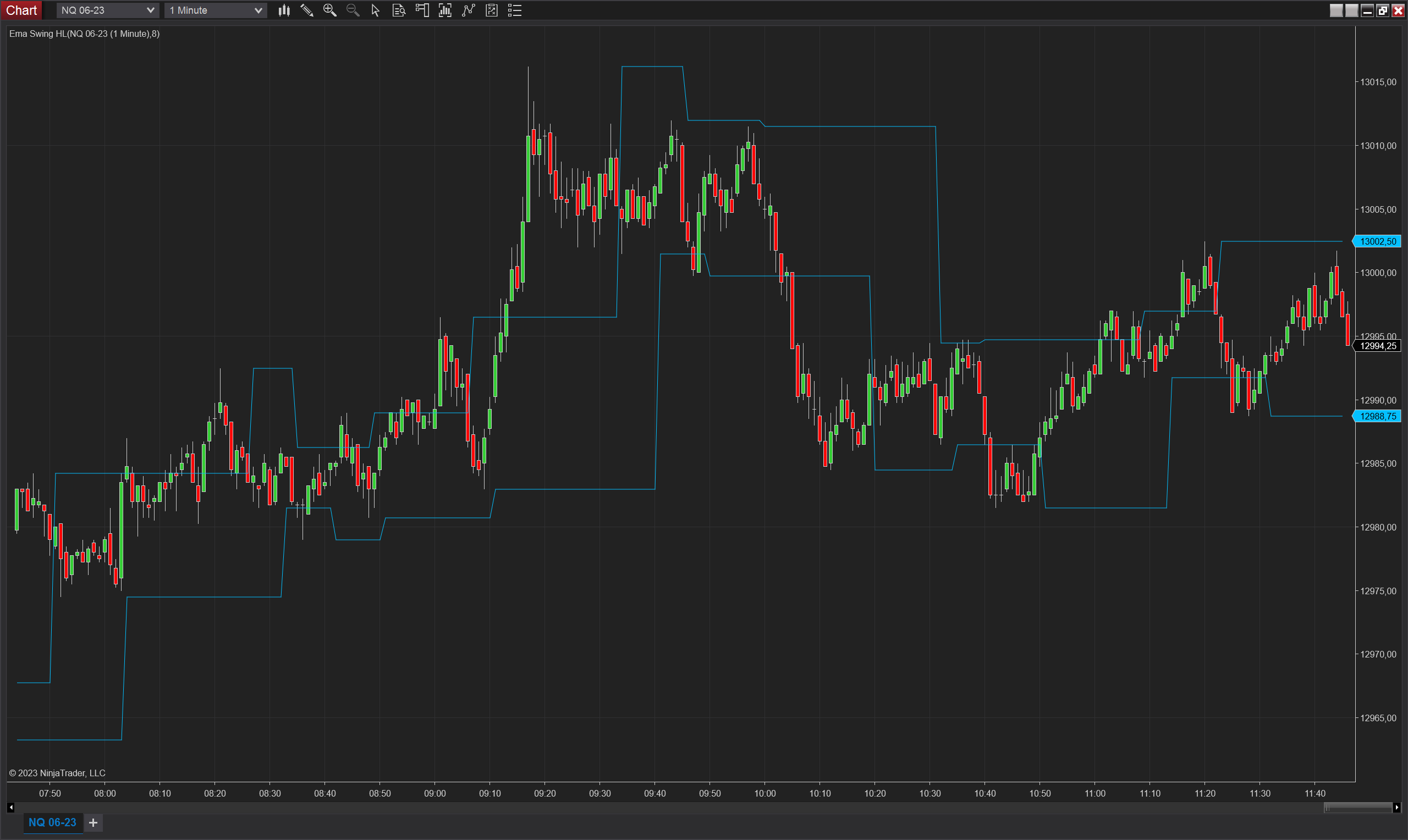
Task: Click the horizontal scrollbar thumb
Action: click(1357, 808)
